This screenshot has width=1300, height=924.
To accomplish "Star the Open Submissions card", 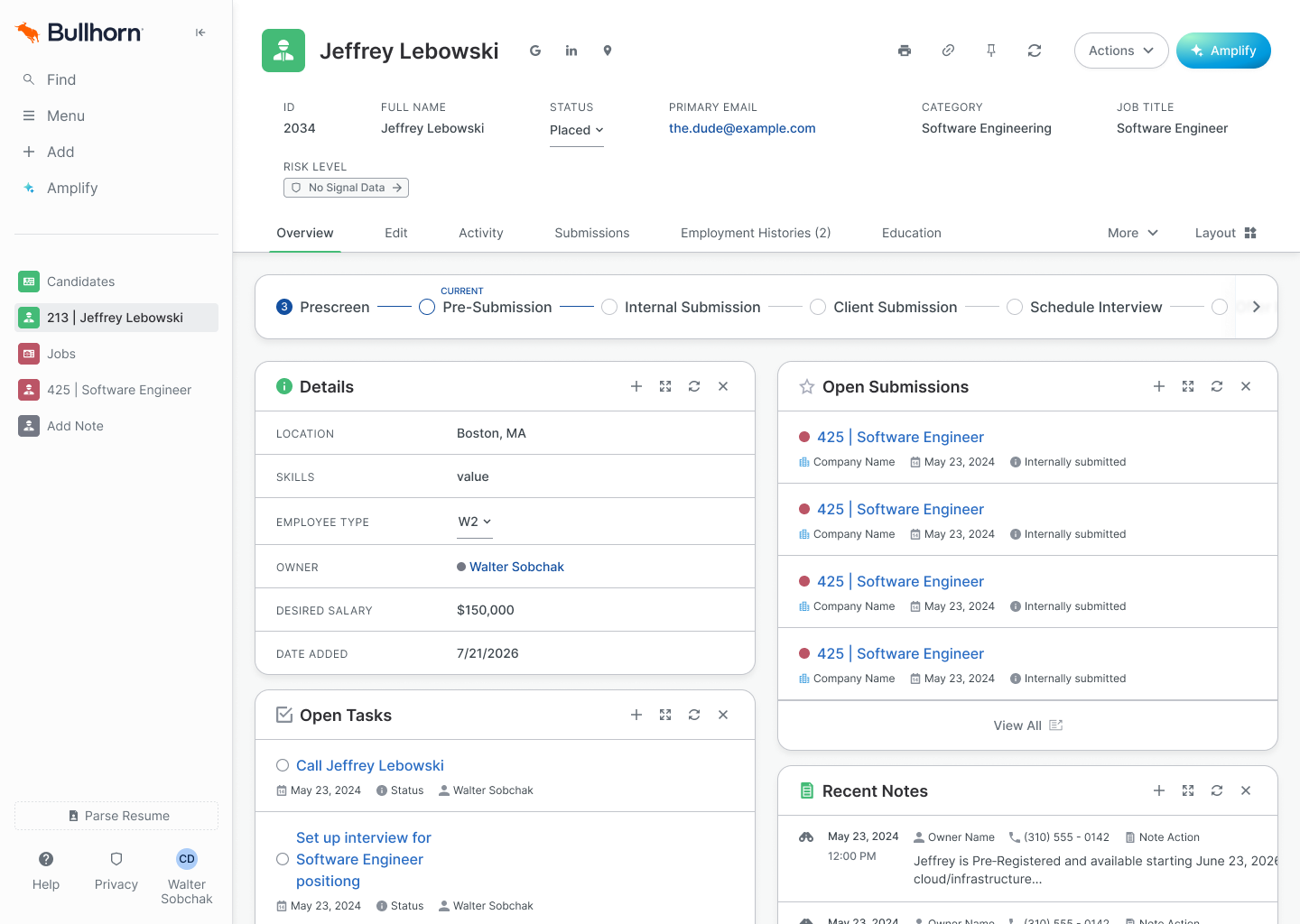I will pyautogui.click(x=807, y=387).
